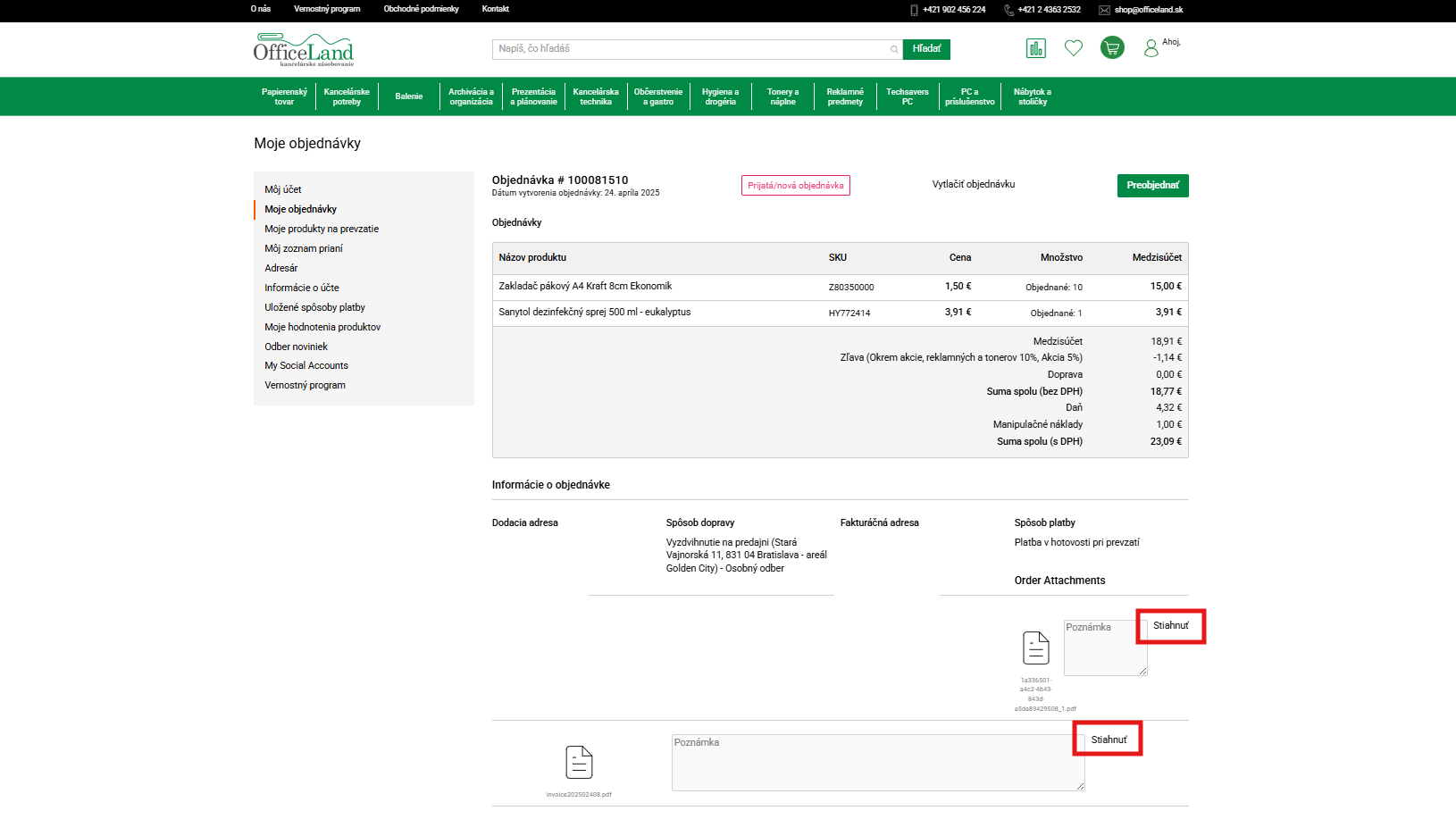Select Moje objednávky in sidebar

coord(300,209)
